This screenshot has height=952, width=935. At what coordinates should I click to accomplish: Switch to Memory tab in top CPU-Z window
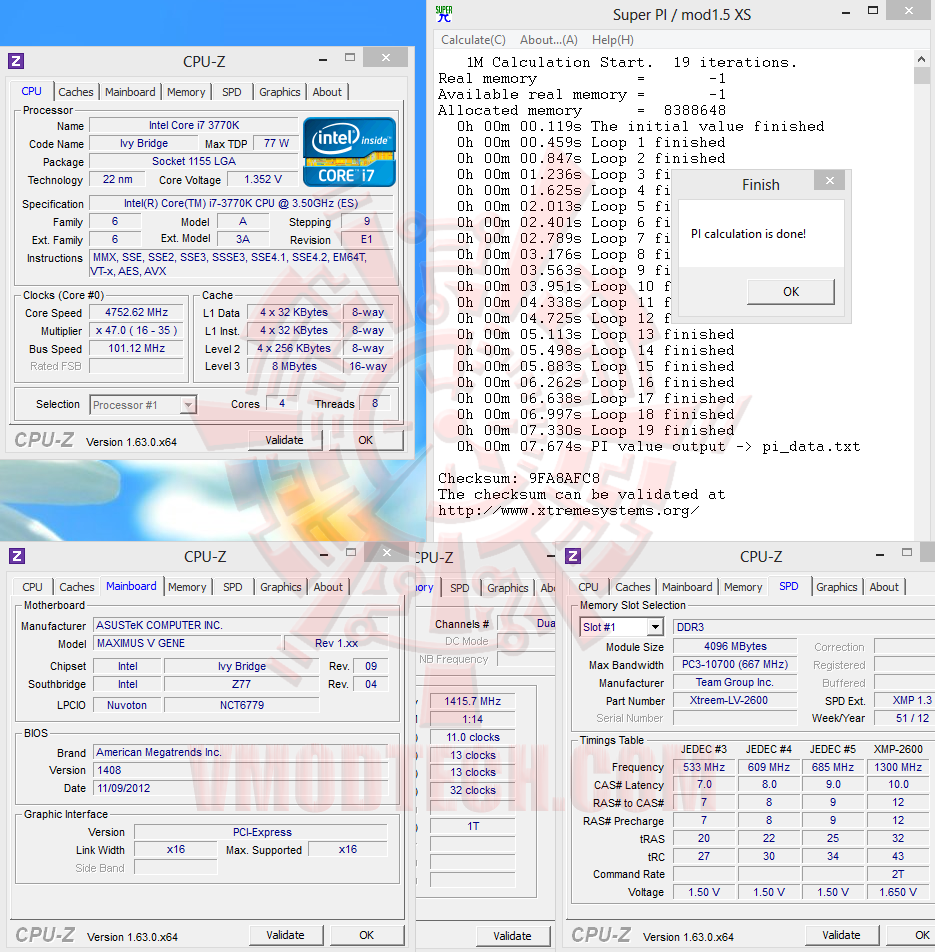point(186,92)
